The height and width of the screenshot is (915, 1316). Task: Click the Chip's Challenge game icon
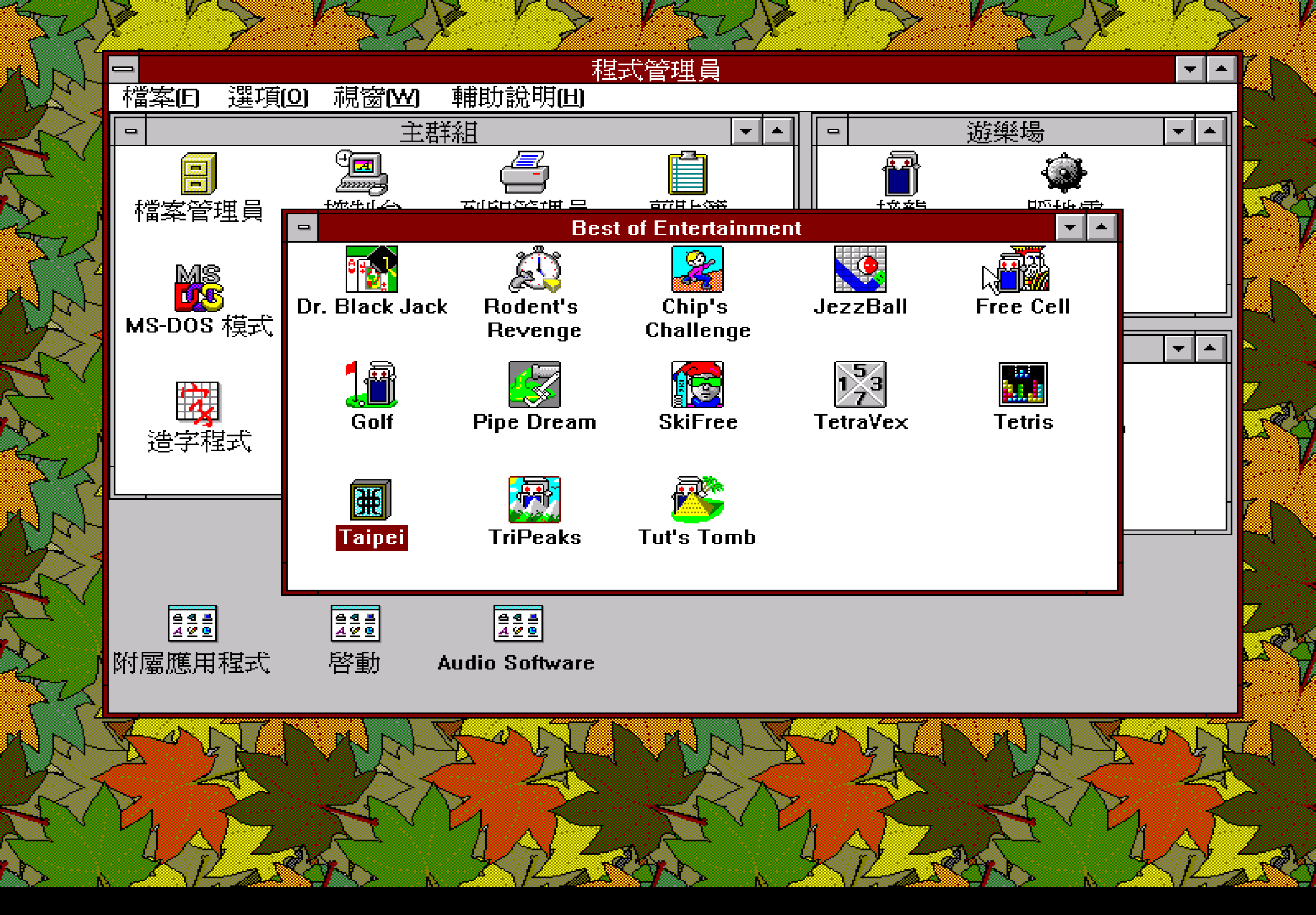coord(697,269)
